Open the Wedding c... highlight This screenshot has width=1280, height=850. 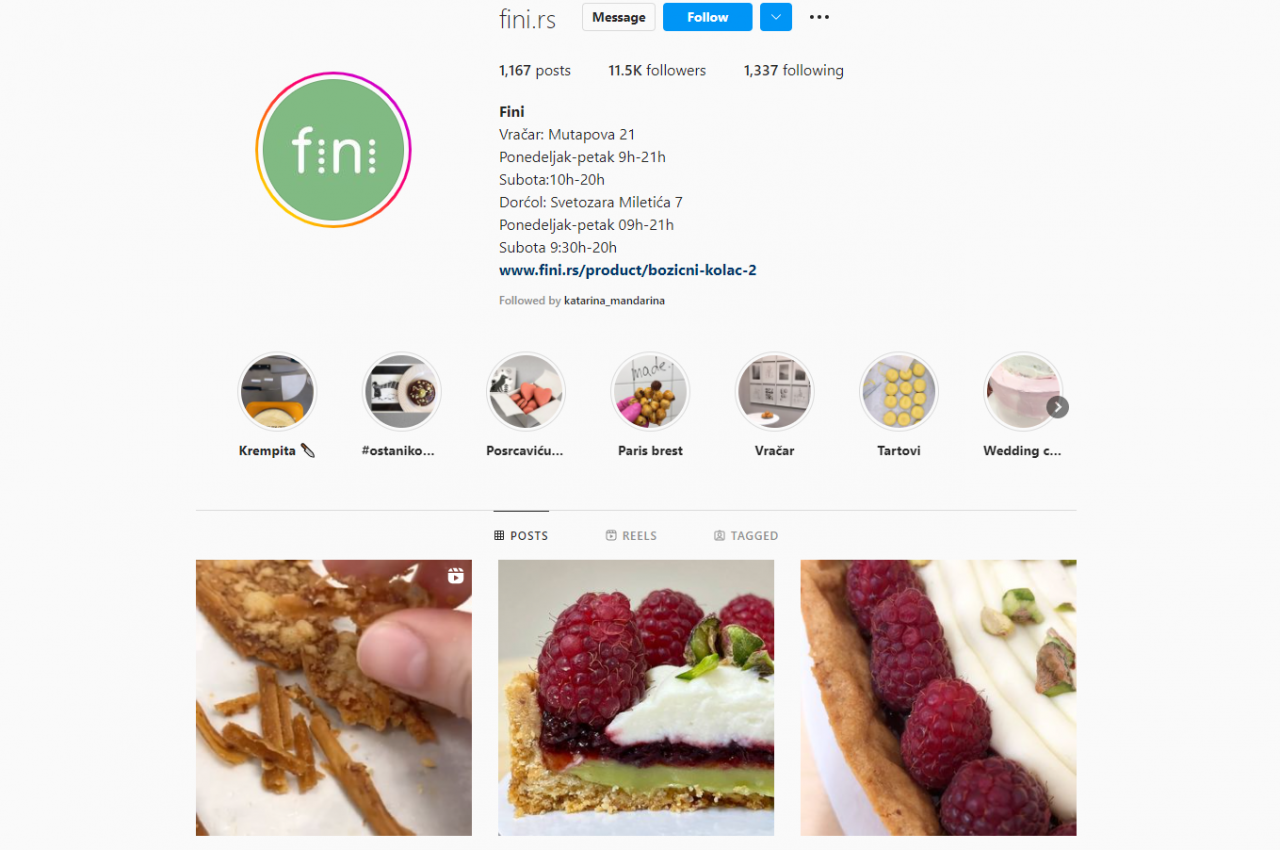1023,392
